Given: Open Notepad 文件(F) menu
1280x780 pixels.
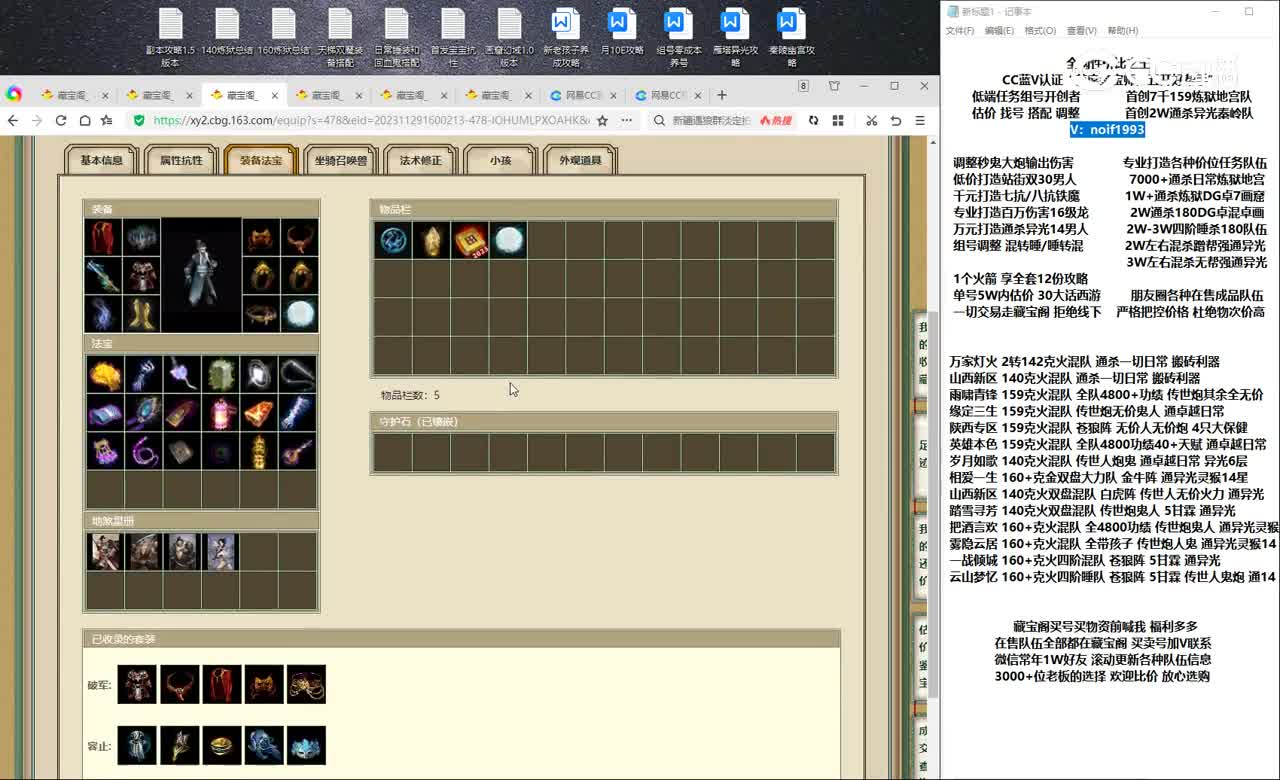Looking at the screenshot, I should click(x=960, y=31).
